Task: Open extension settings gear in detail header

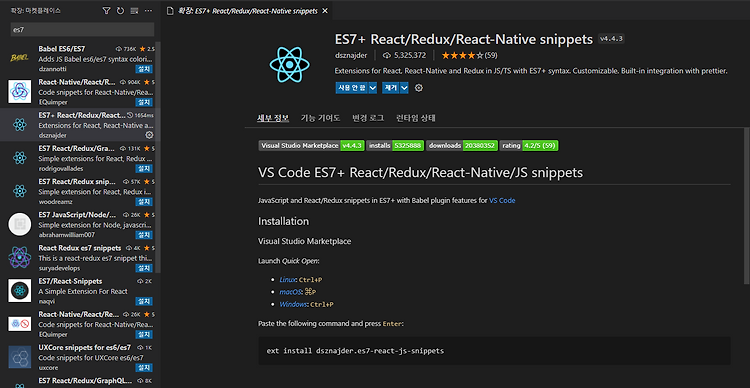Action: (419, 88)
